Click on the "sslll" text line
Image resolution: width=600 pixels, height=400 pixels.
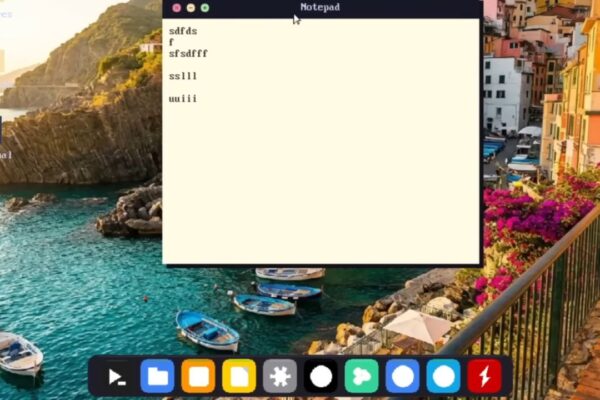pos(183,76)
